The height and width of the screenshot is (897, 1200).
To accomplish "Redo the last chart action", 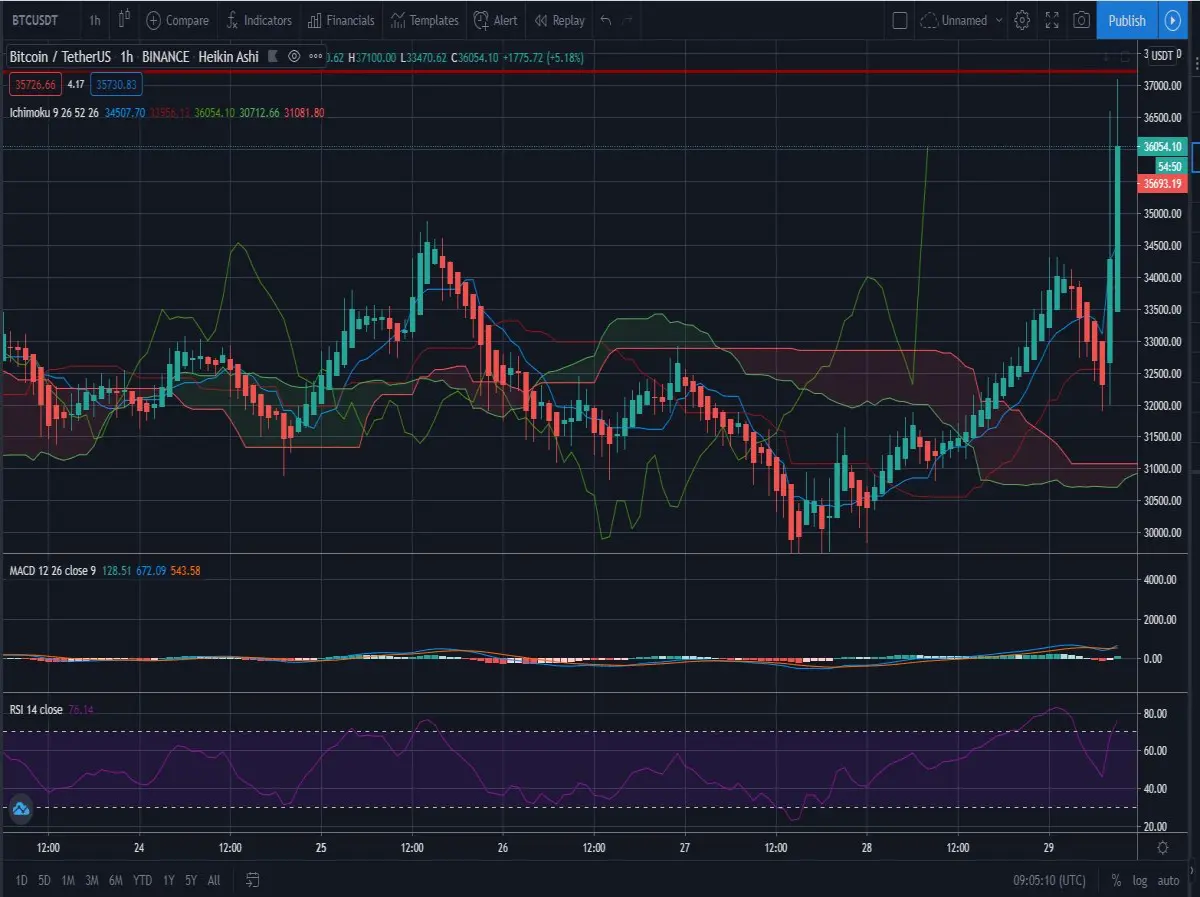I will pyautogui.click(x=628, y=20).
